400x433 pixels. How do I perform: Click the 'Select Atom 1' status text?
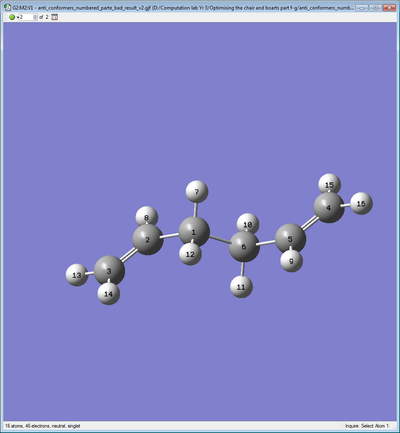375,426
